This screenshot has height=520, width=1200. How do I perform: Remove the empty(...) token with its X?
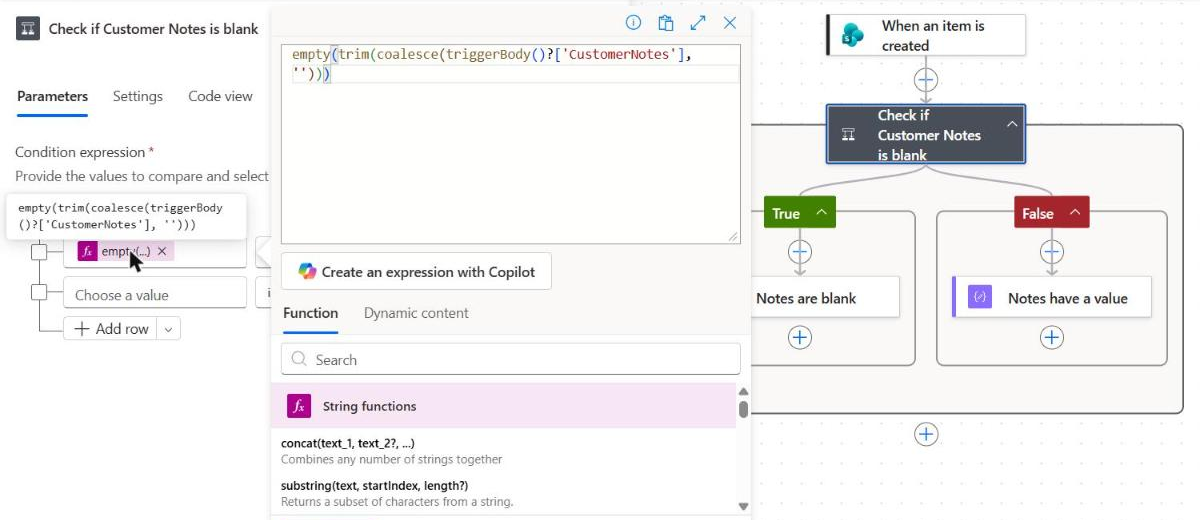162,252
